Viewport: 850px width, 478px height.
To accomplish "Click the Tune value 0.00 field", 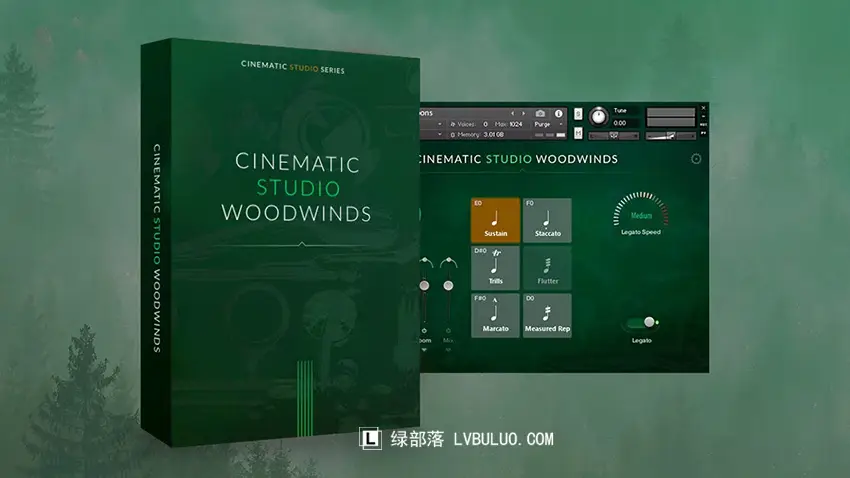I will coord(626,123).
